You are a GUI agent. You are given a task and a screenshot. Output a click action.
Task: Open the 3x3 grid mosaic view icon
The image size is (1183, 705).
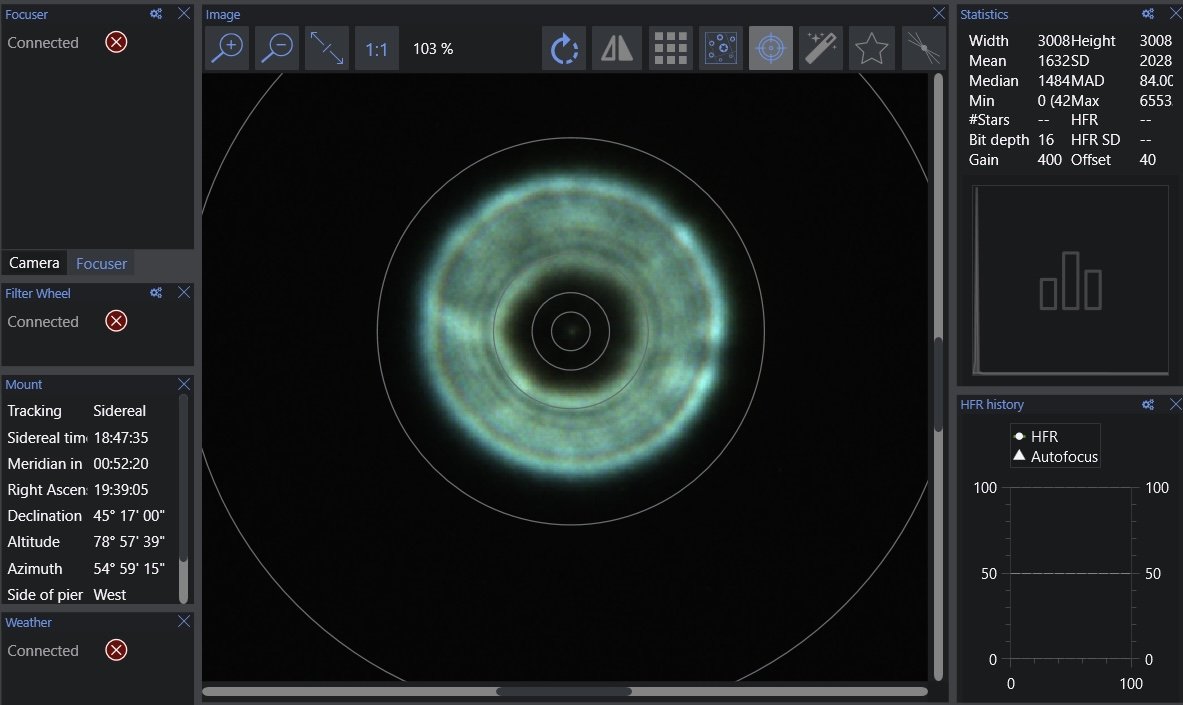670,48
